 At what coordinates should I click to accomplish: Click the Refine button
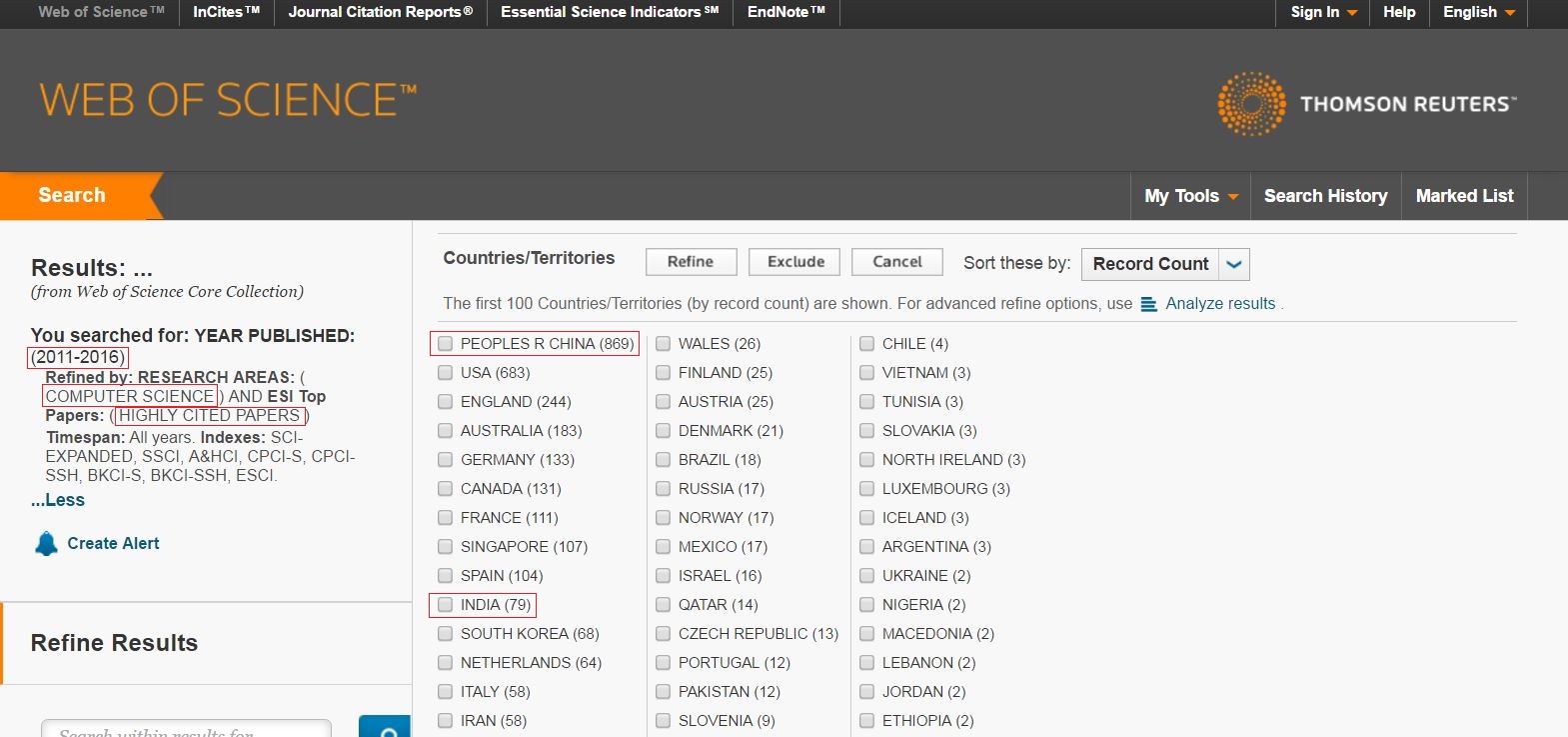691,262
